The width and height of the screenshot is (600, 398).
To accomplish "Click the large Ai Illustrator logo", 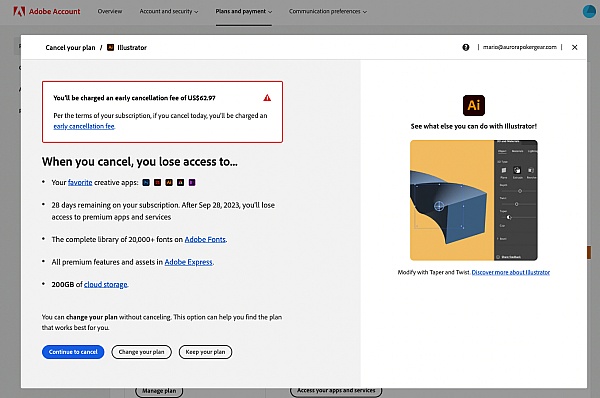I will tap(474, 105).
